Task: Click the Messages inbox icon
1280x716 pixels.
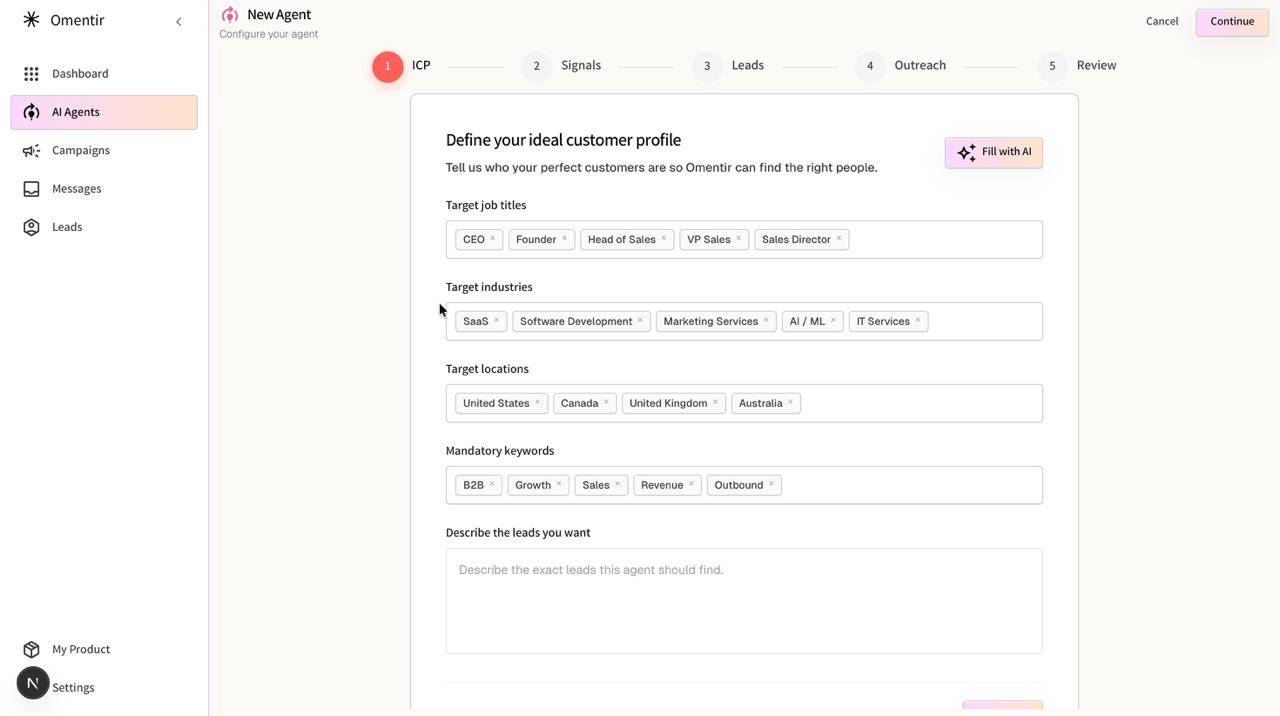Action: coord(31,189)
